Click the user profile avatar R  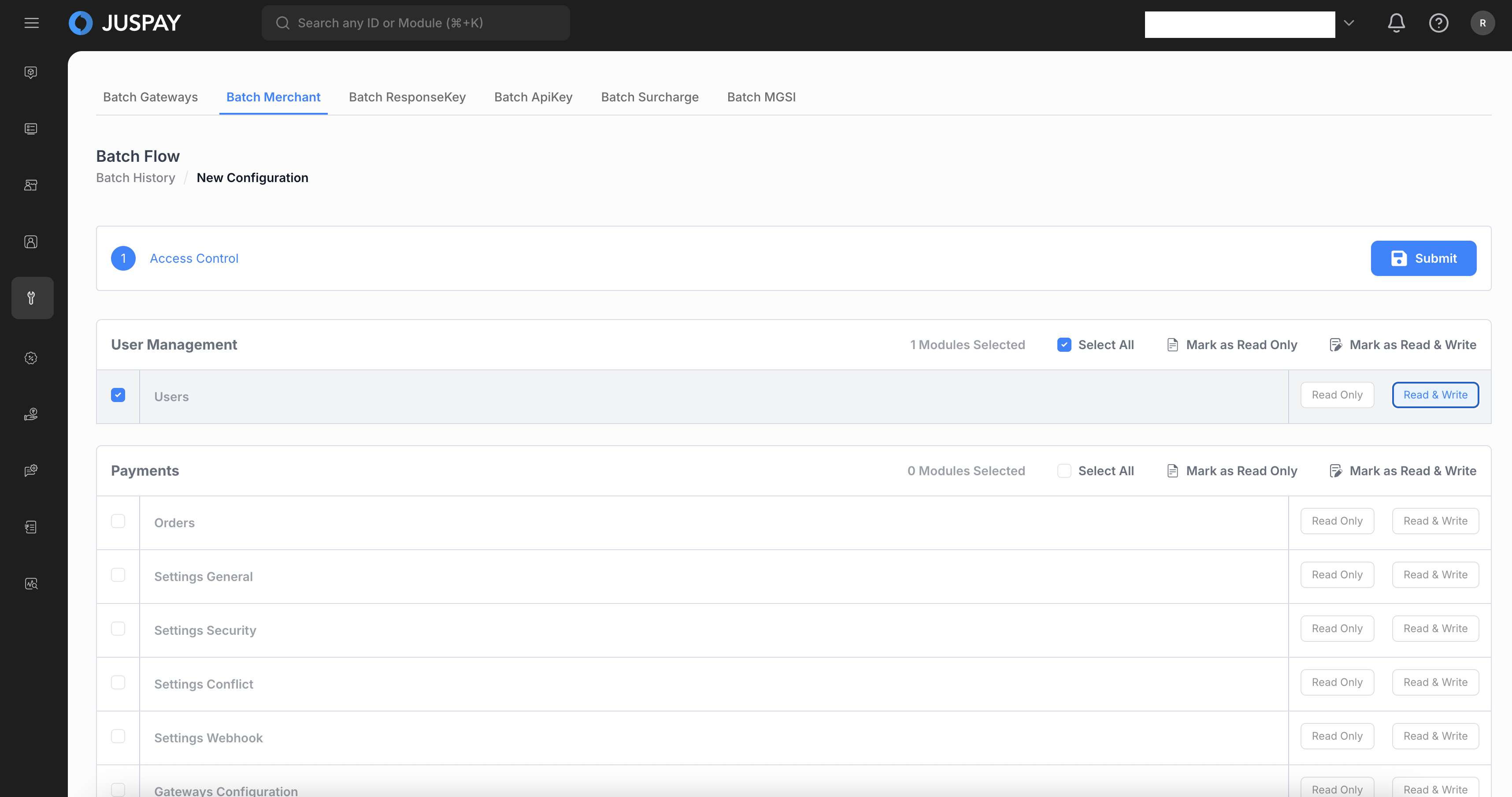coord(1482,23)
